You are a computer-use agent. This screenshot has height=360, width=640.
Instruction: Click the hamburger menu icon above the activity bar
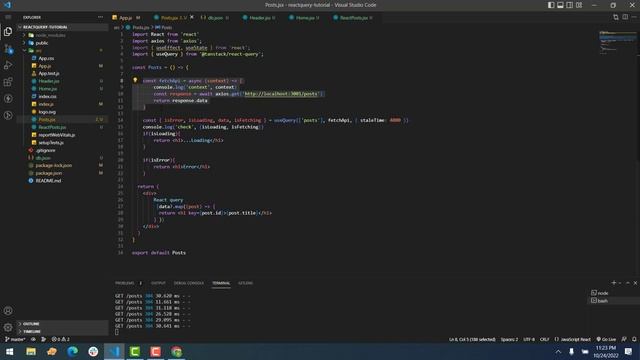pos(8,17)
